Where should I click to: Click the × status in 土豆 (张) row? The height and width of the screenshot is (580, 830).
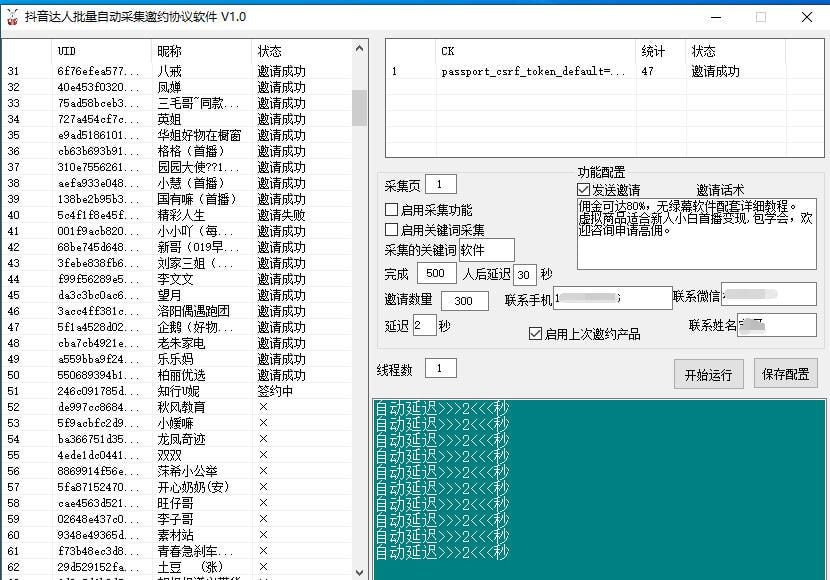click(x=263, y=567)
